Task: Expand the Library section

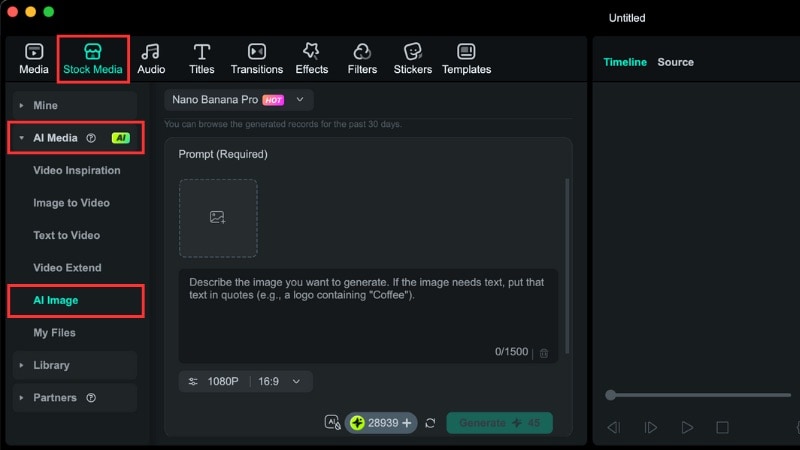Action: point(51,365)
